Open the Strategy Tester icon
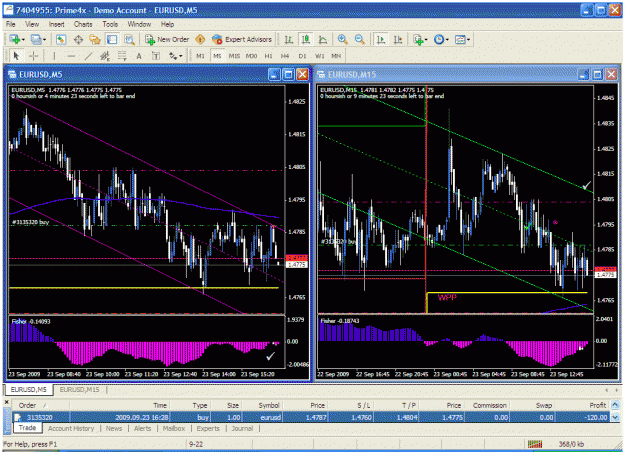Screen dimensions: 625x452 pos(129,39)
